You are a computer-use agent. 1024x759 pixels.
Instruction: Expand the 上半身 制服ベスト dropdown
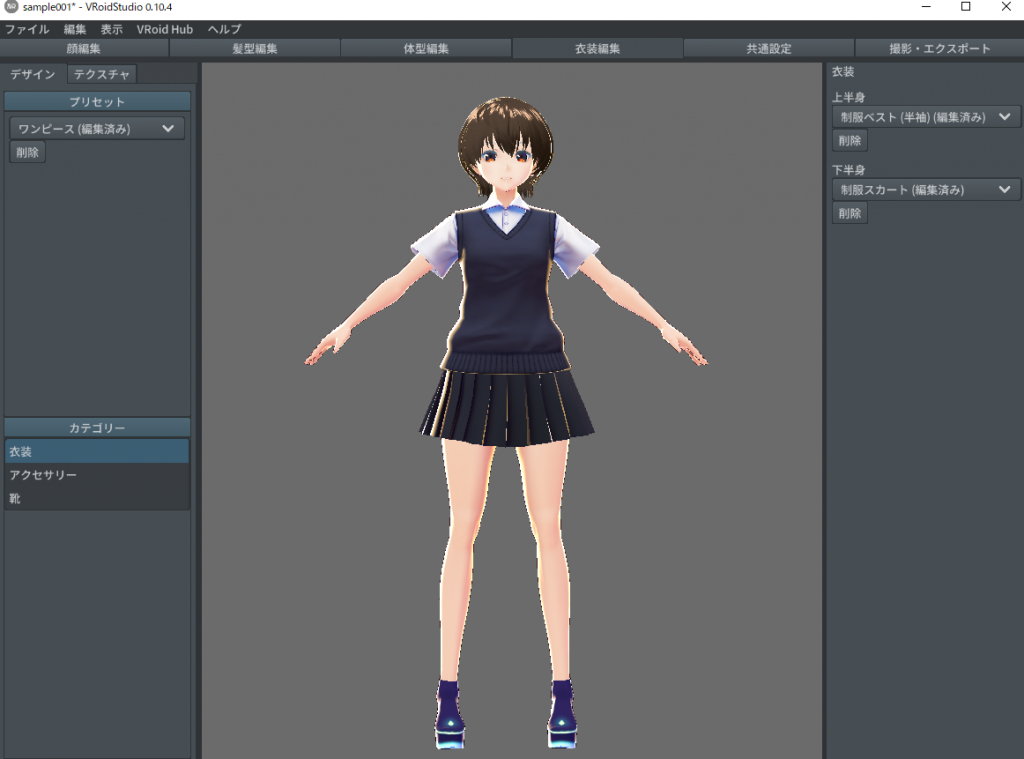(x=926, y=117)
